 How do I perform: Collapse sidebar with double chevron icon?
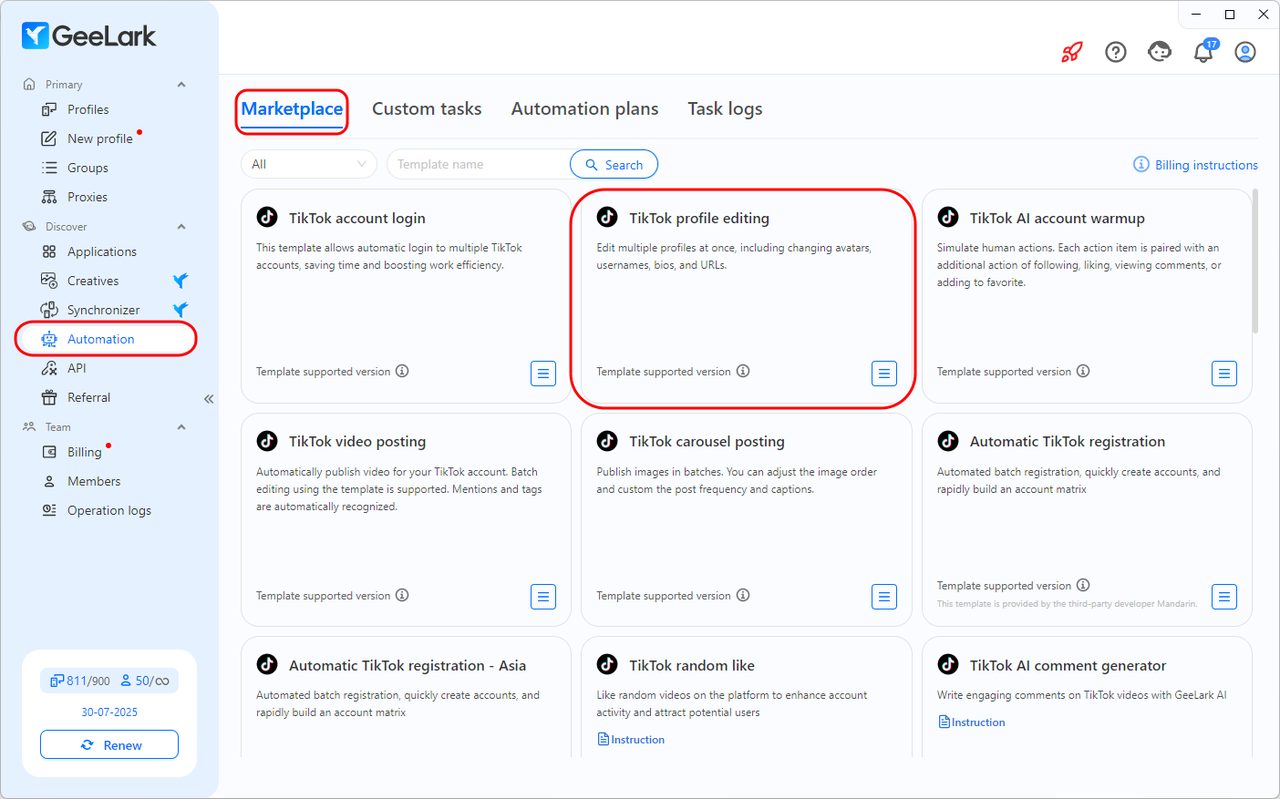(209, 399)
